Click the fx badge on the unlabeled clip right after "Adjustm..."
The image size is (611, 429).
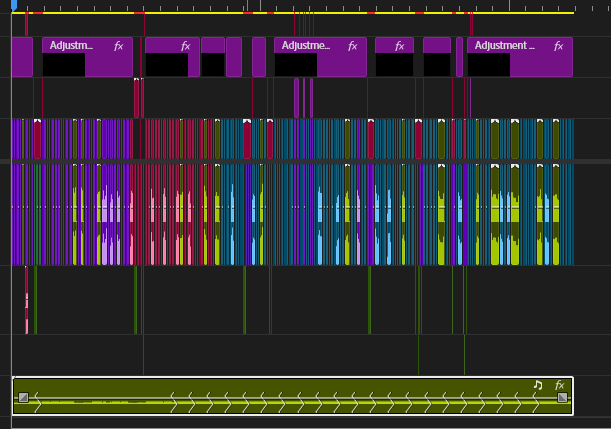tap(185, 46)
